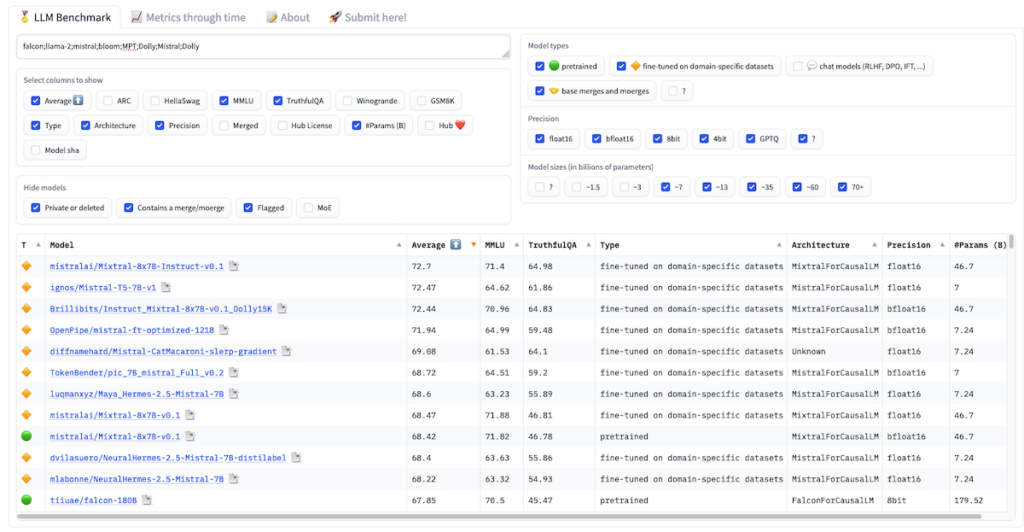Sort by the TruthfulQA column arrow
Viewport: 1024px width, 532px height.
coord(588,245)
